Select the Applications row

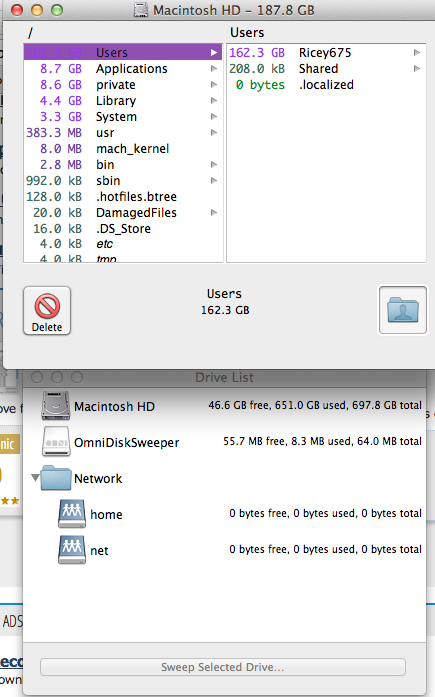tap(123, 68)
